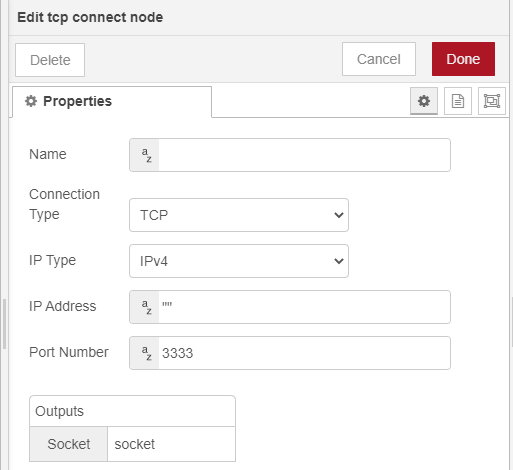Click the Port Number type selector icon
Screen dimensions: 513x470
[145, 353]
